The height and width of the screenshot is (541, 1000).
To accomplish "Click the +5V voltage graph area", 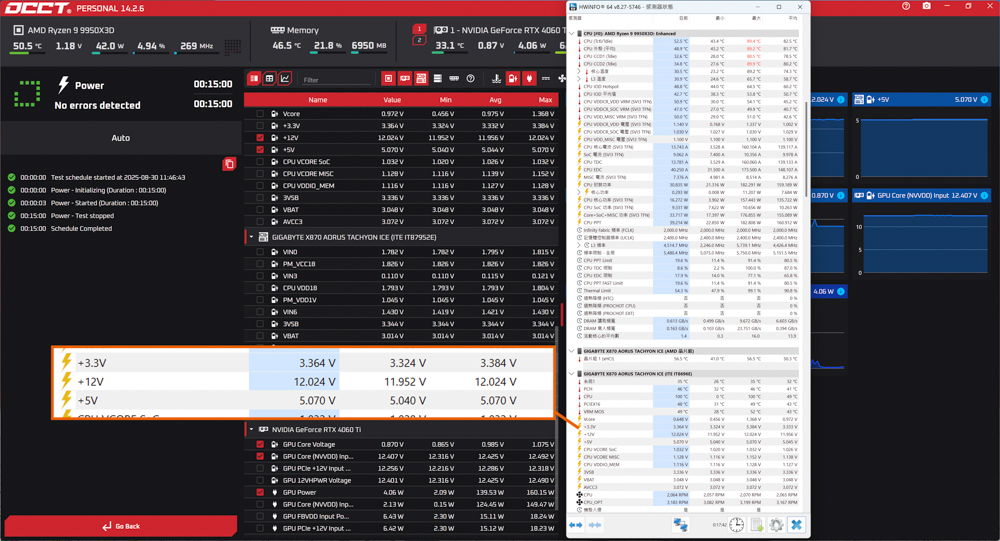I will coord(925,147).
